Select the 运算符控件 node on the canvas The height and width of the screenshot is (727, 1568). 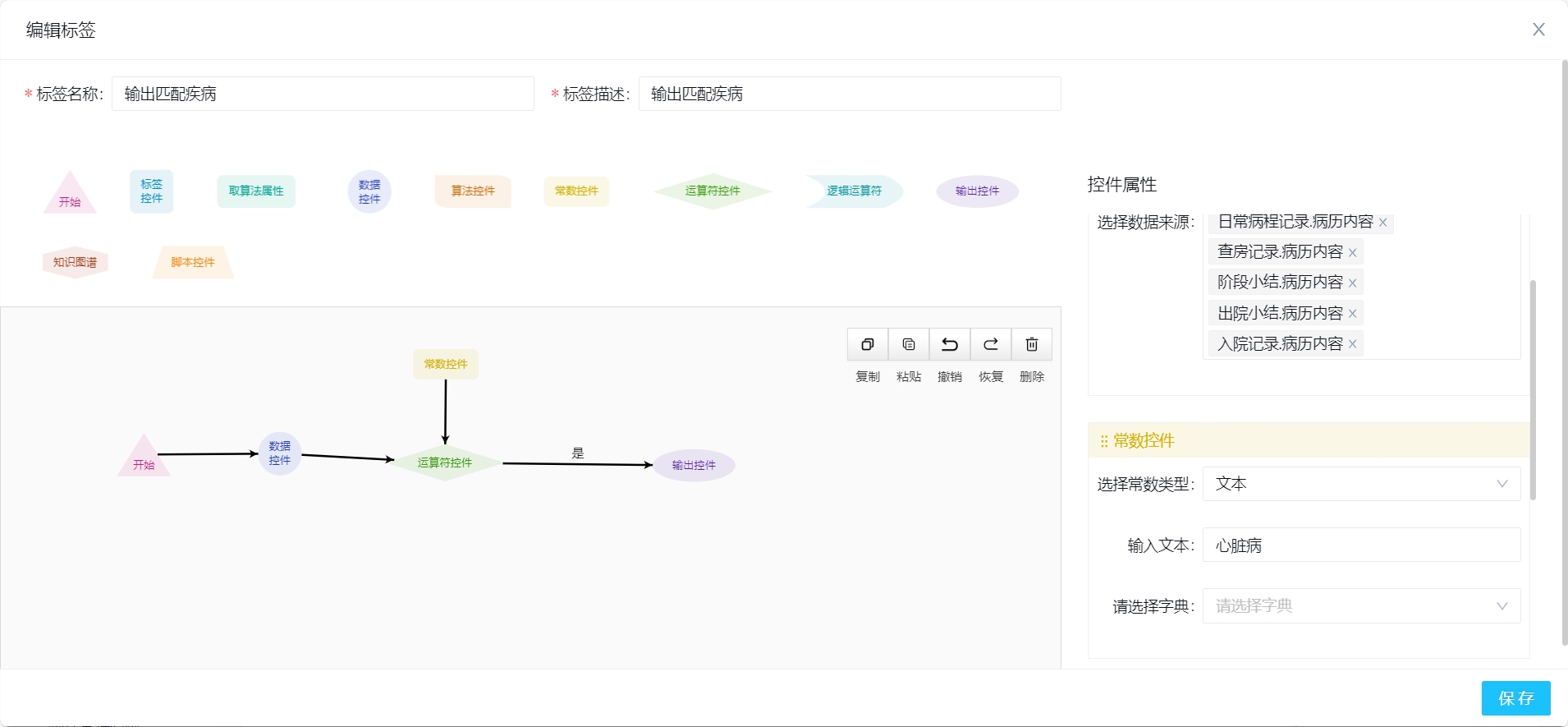445,463
